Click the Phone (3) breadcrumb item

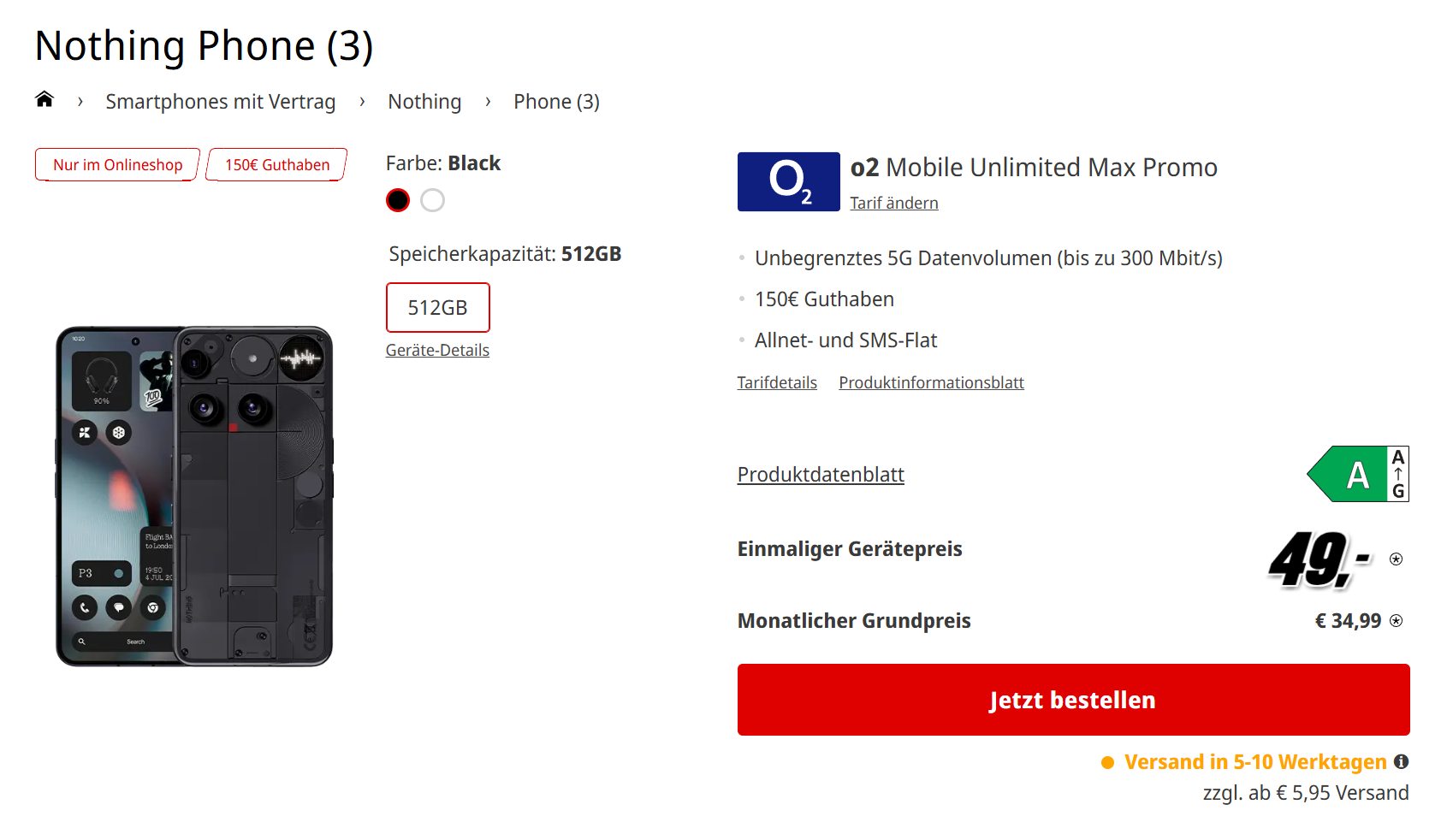point(556,102)
